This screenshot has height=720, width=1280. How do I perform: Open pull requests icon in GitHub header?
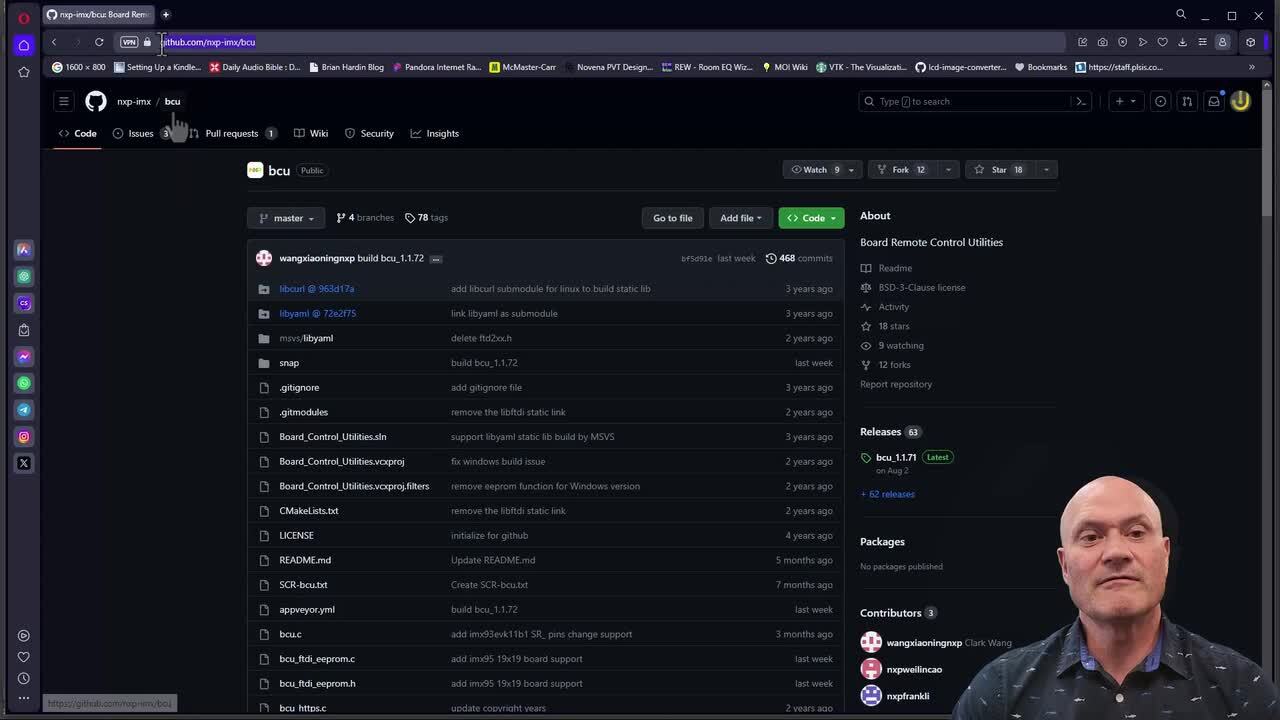[x=1187, y=101]
